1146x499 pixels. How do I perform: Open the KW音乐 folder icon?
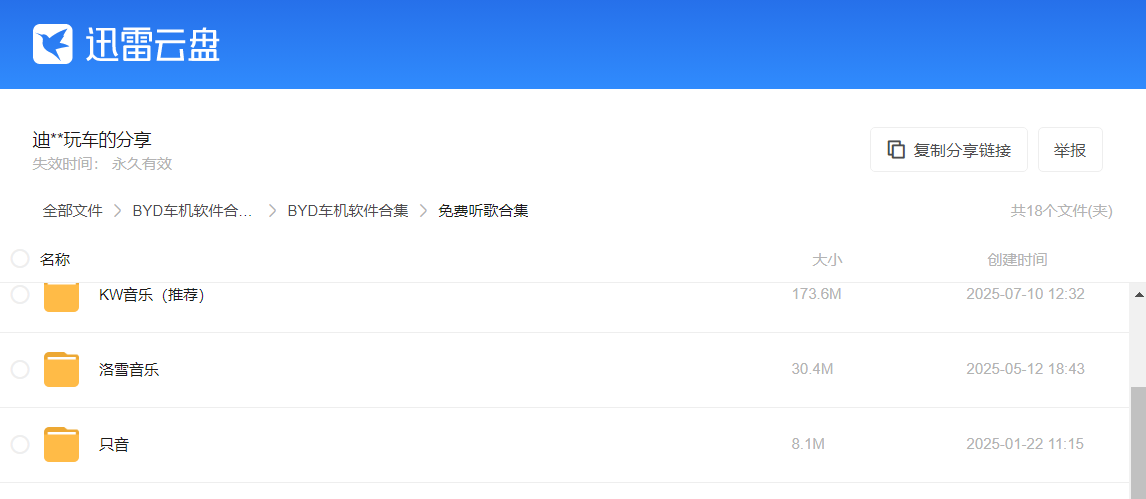tap(61, 297)
